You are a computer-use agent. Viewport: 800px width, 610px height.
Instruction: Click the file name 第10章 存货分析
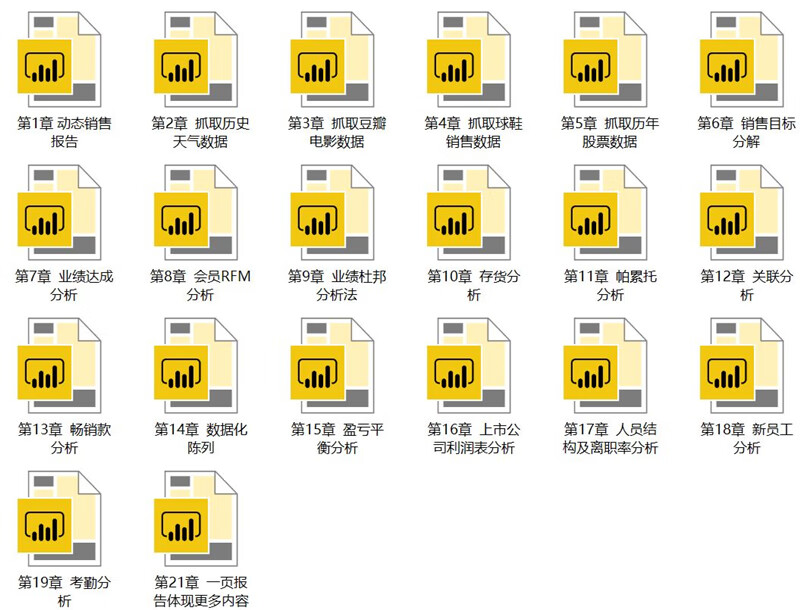click(x=473, y=285)
